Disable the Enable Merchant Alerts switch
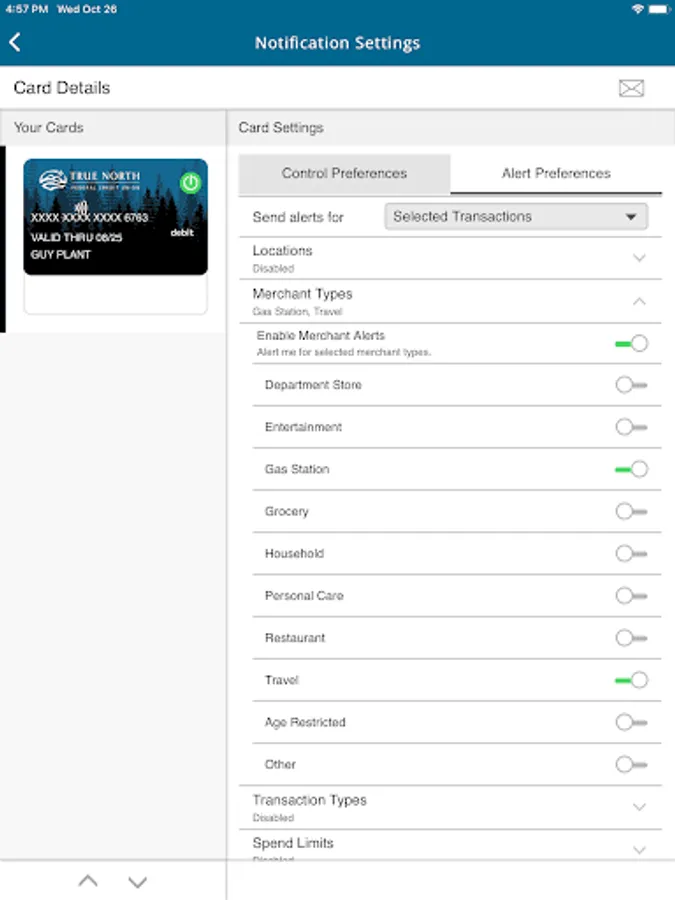The height and width of the screenshot is (900, 675). [631, 343]
